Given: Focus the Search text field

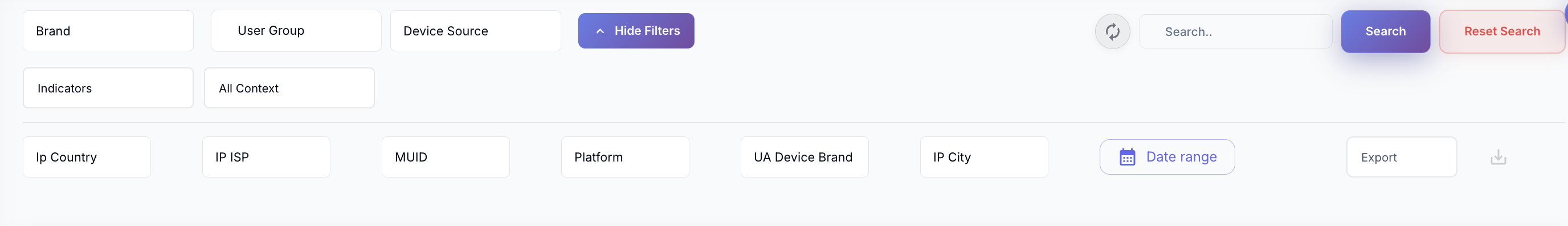Looking at the screenshot, I should click(x=1235, y=32).
